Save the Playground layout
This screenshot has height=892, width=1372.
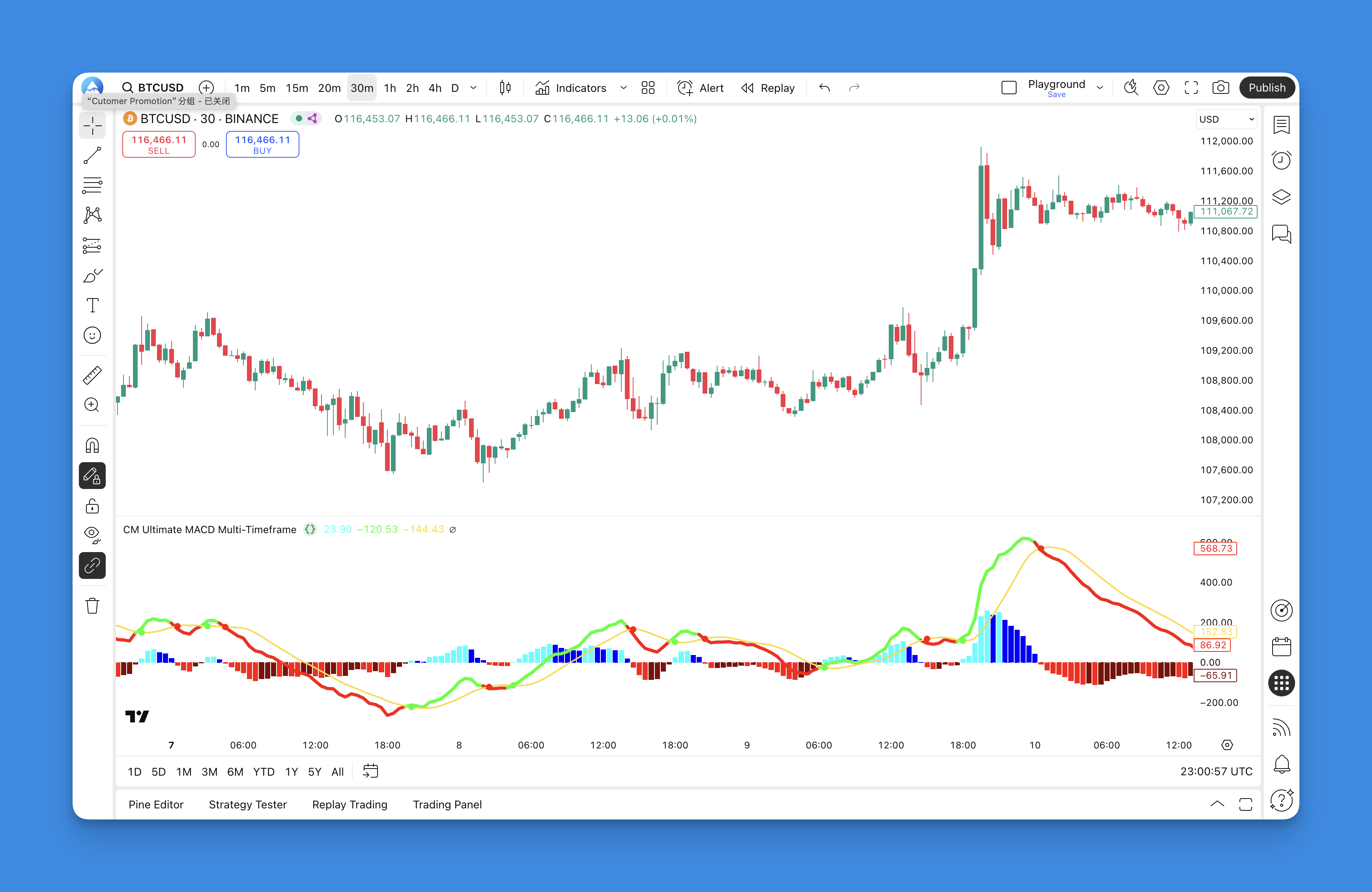click(1057, 95)
